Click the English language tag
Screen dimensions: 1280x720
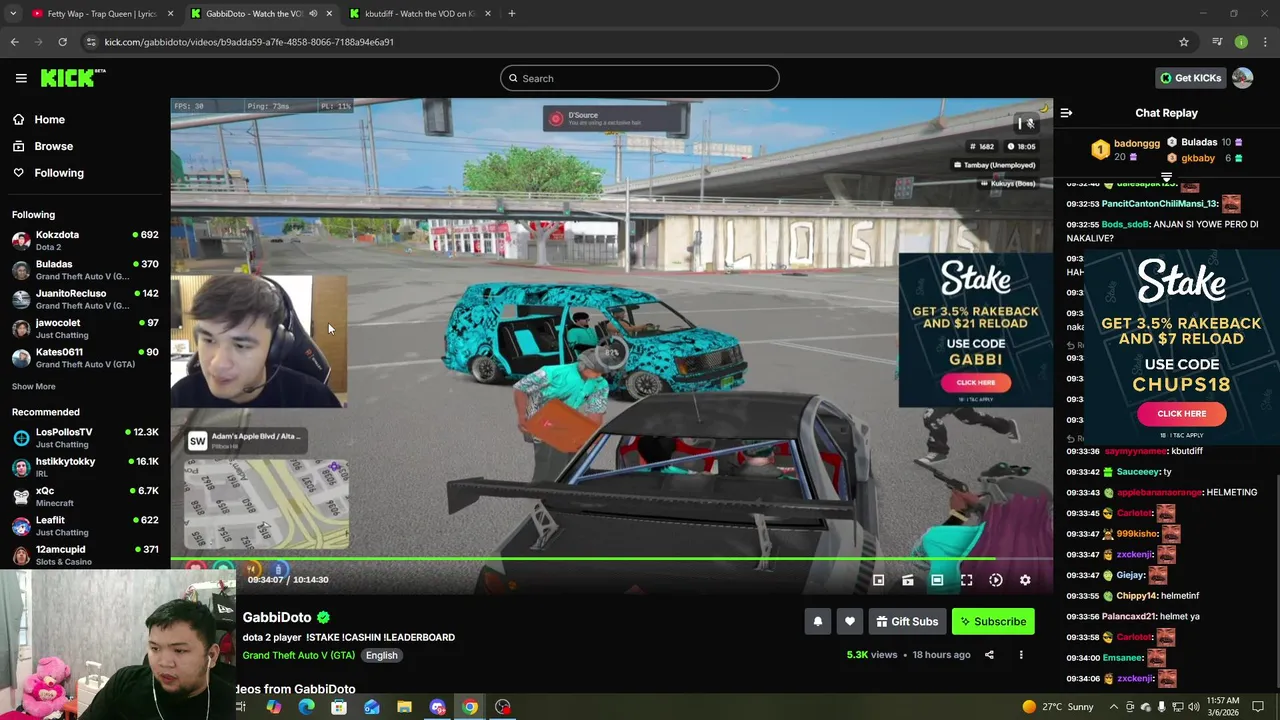coord(381,655)
